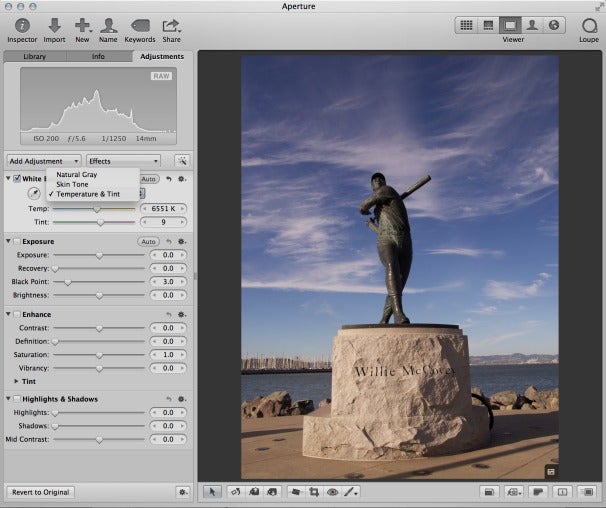Switch to Split View layout

point(488,26)
